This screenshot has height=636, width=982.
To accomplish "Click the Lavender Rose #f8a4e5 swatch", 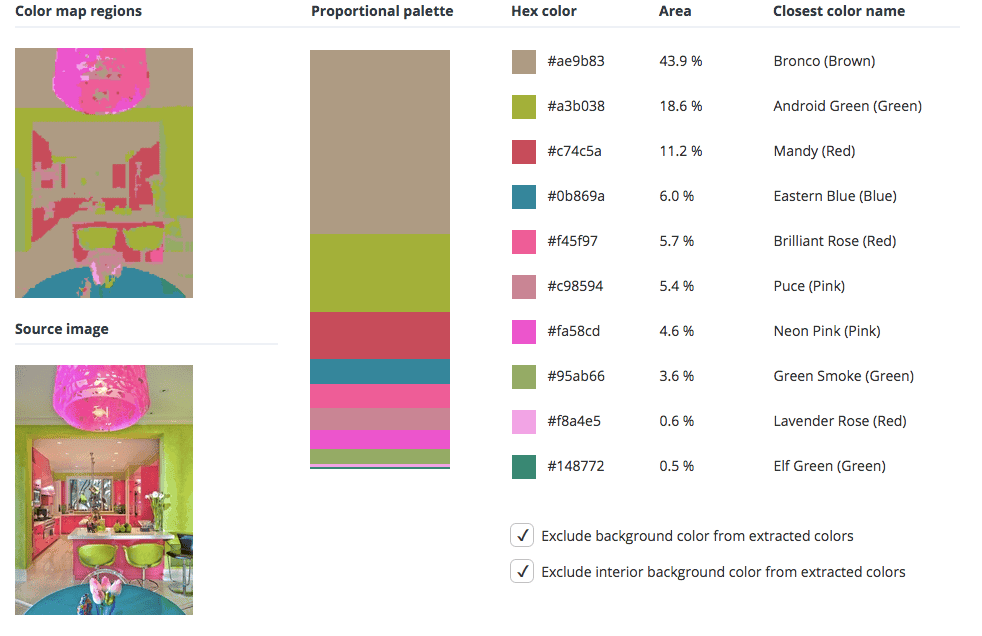I will (524, 422).
